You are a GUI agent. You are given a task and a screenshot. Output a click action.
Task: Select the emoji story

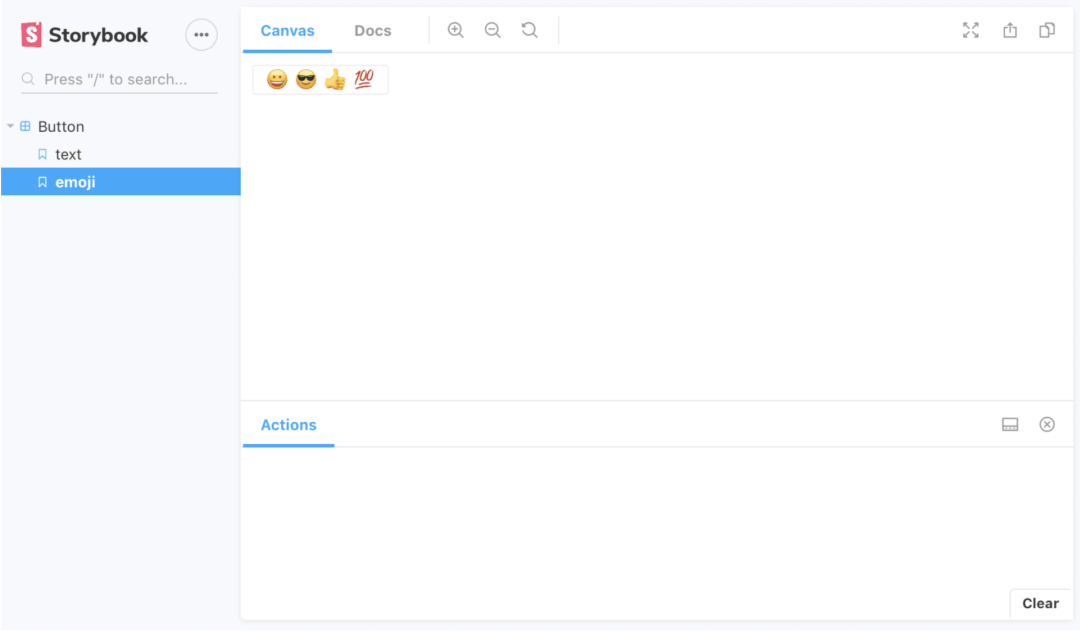tap(121, 182)
